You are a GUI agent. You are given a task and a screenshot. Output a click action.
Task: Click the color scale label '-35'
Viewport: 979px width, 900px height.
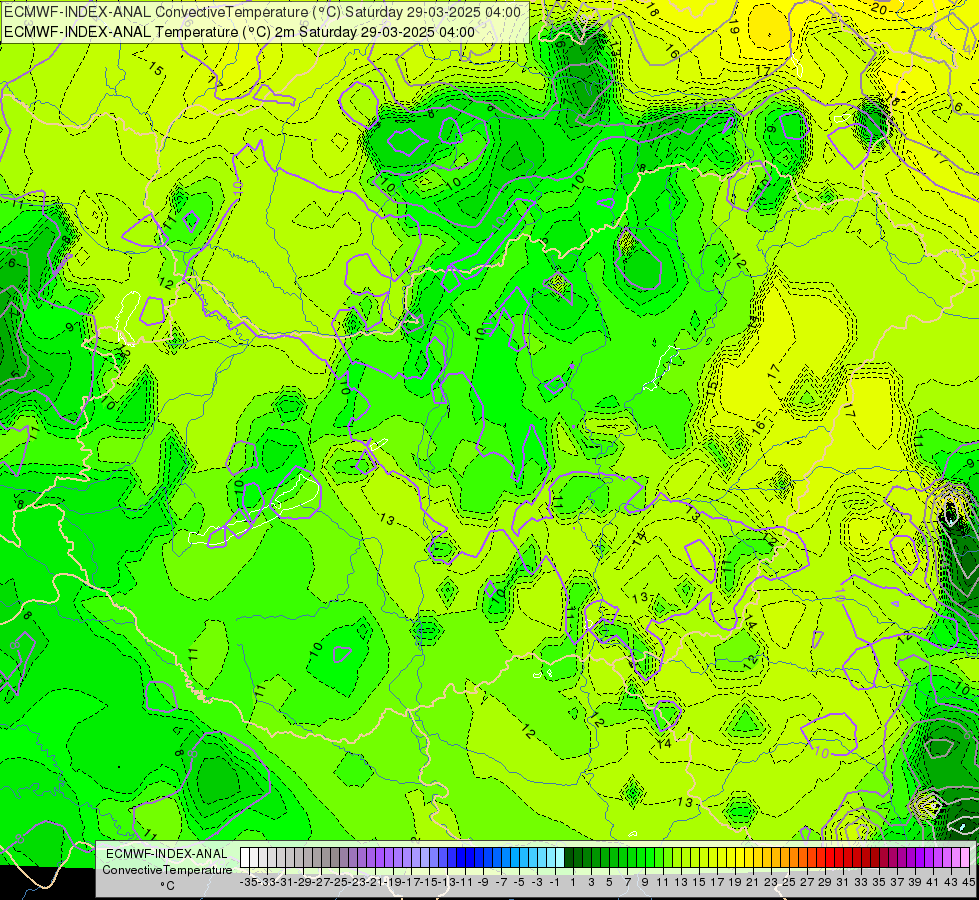pyautogui.click(x=249, y=882)
